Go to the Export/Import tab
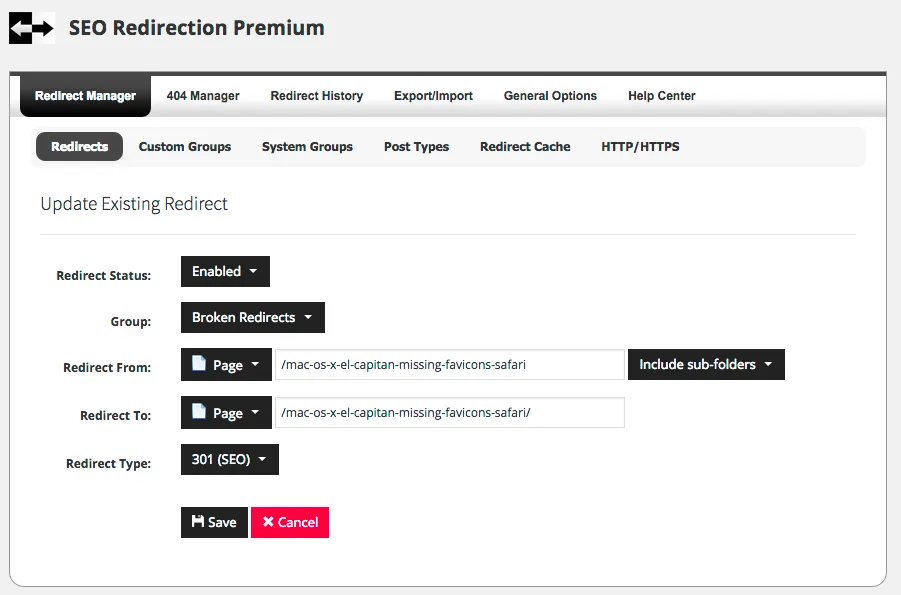Image resolution: width=901 pixels, height=595 pixels. (x=433, y=96)
